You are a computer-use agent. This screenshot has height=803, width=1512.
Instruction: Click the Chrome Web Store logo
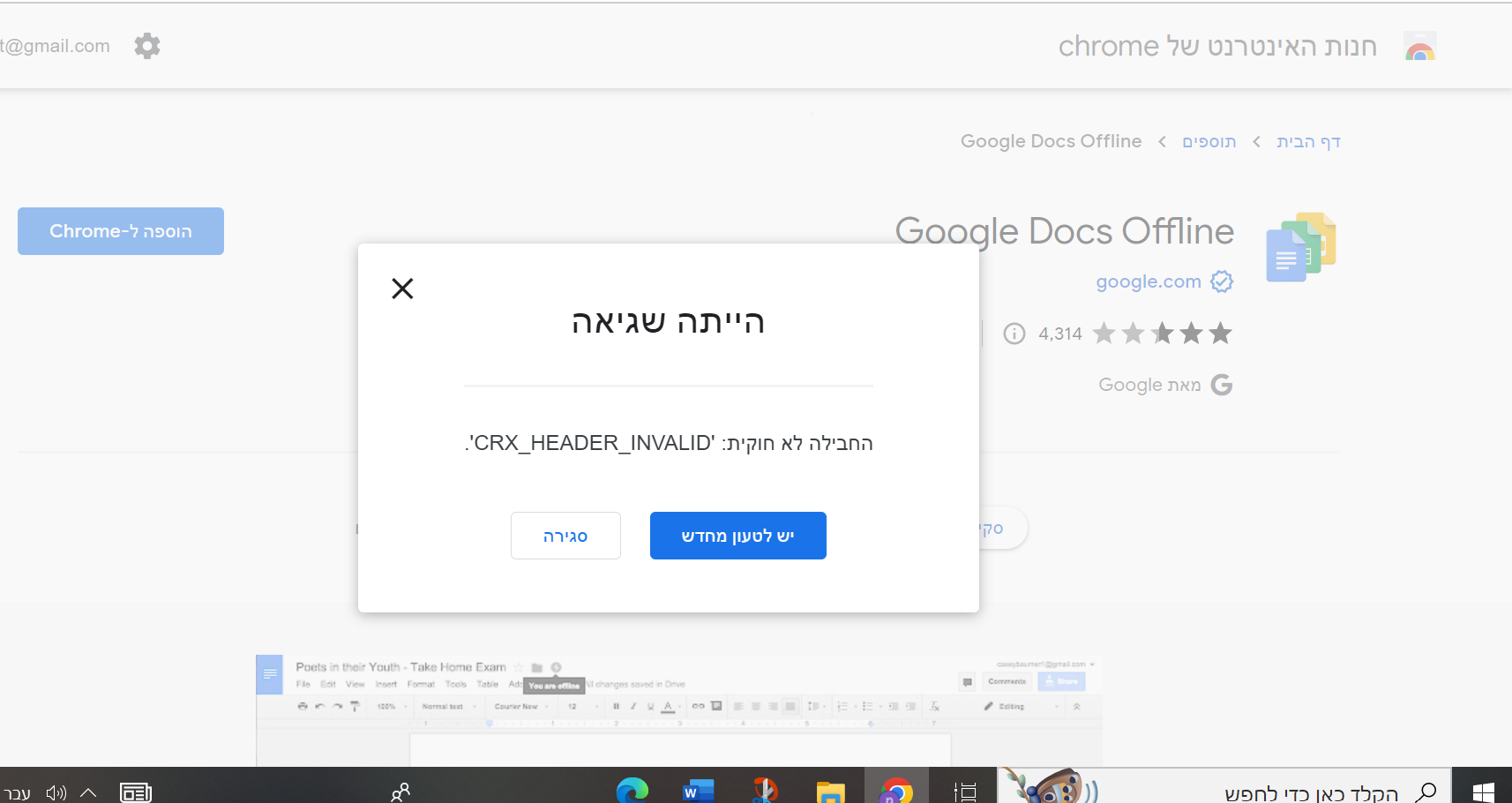pos(1420,46)
